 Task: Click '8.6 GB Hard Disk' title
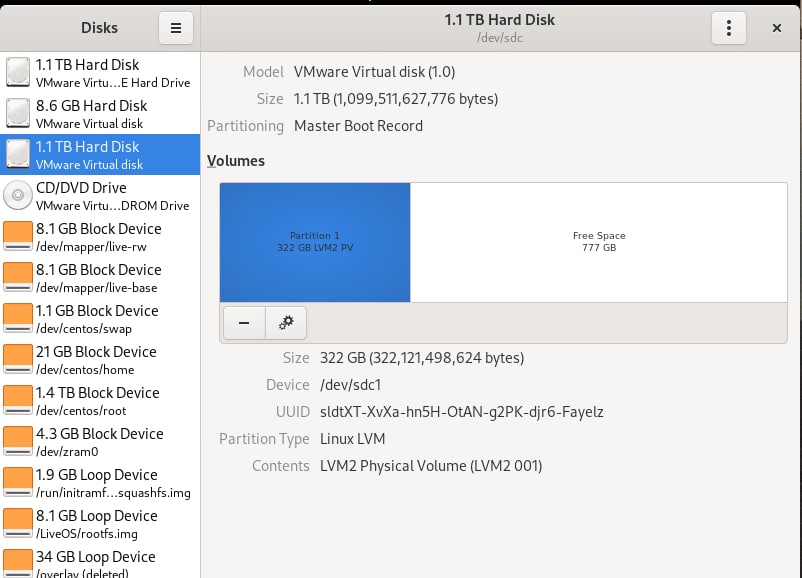coord(92,106)
